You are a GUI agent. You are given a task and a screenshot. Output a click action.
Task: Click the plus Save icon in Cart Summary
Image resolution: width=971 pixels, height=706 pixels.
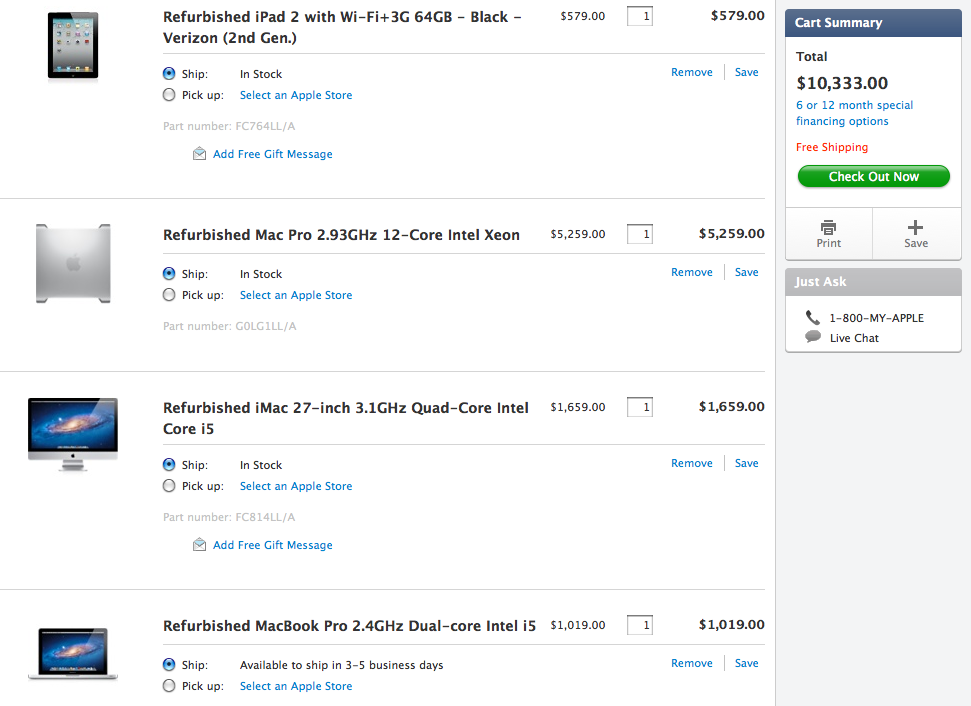pos(916,227)
